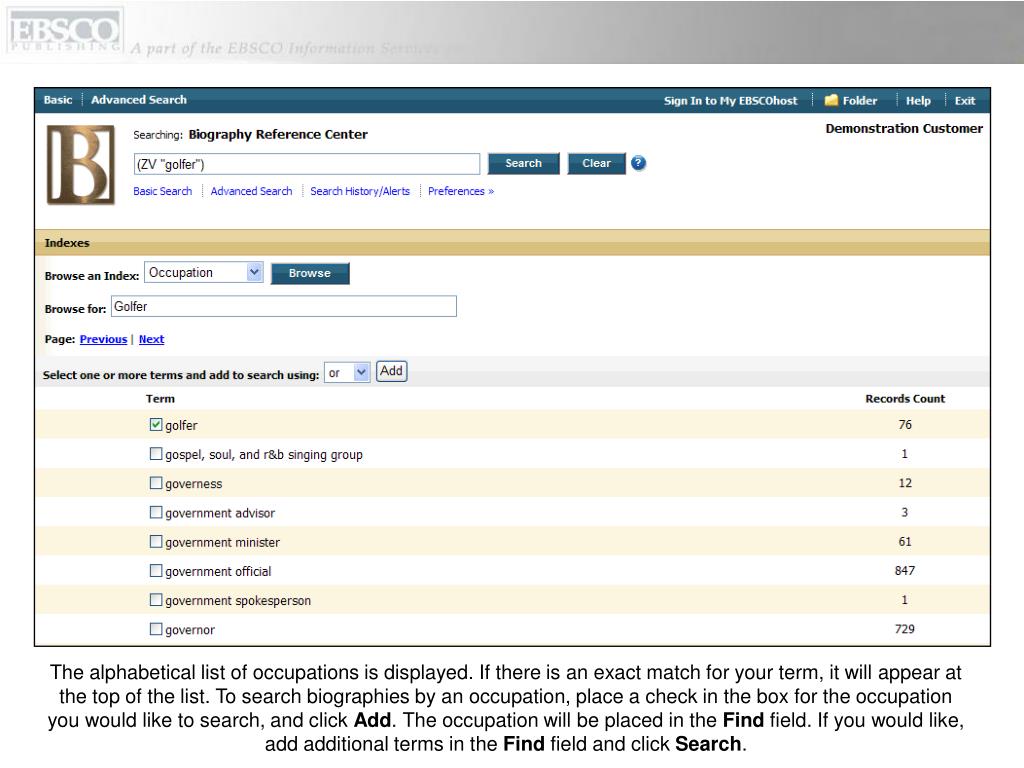Click the governor term text
1024x768 pixels.
click(x=189, y=630)
